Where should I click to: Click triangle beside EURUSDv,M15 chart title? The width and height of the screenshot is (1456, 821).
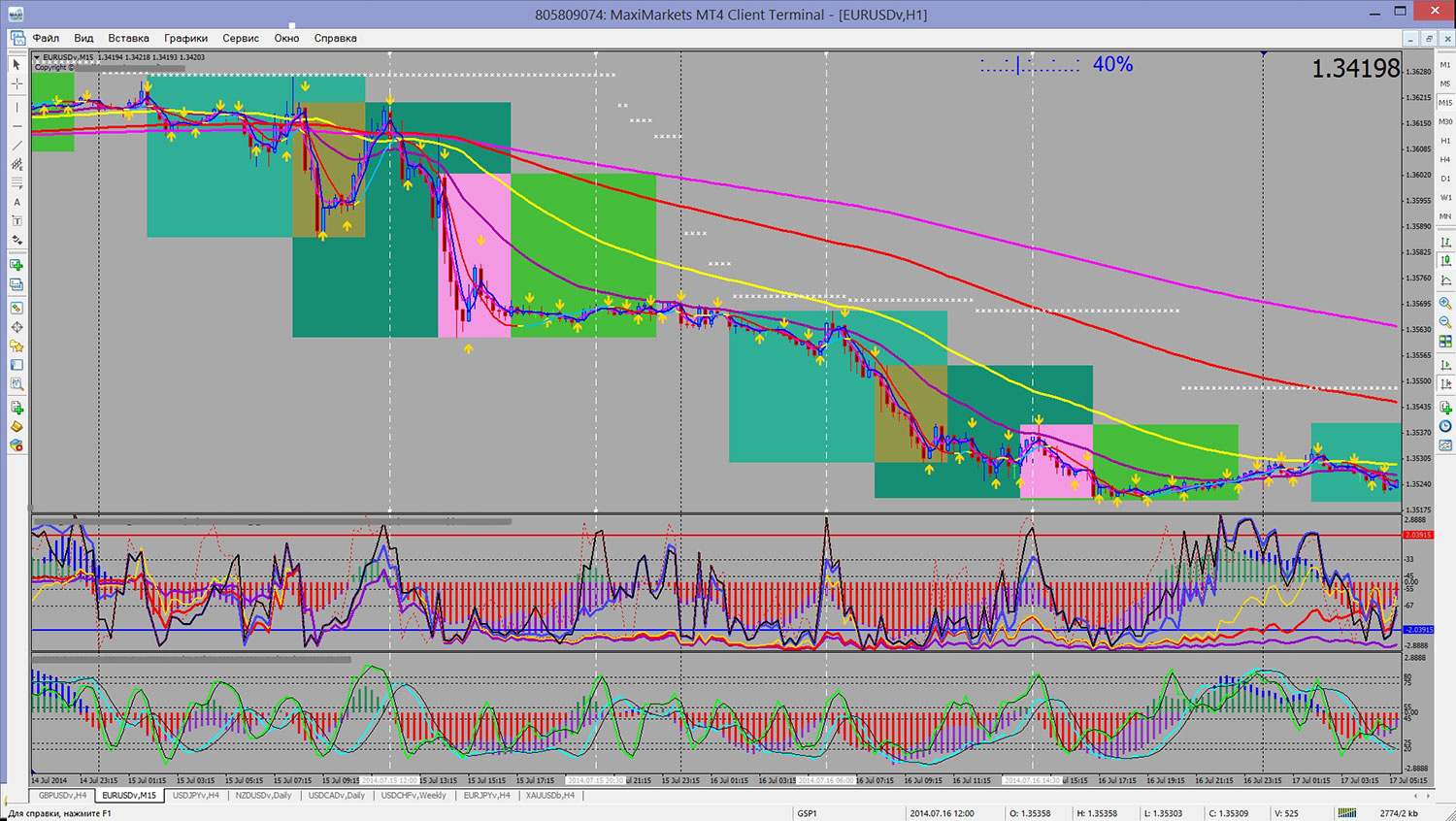37,57
